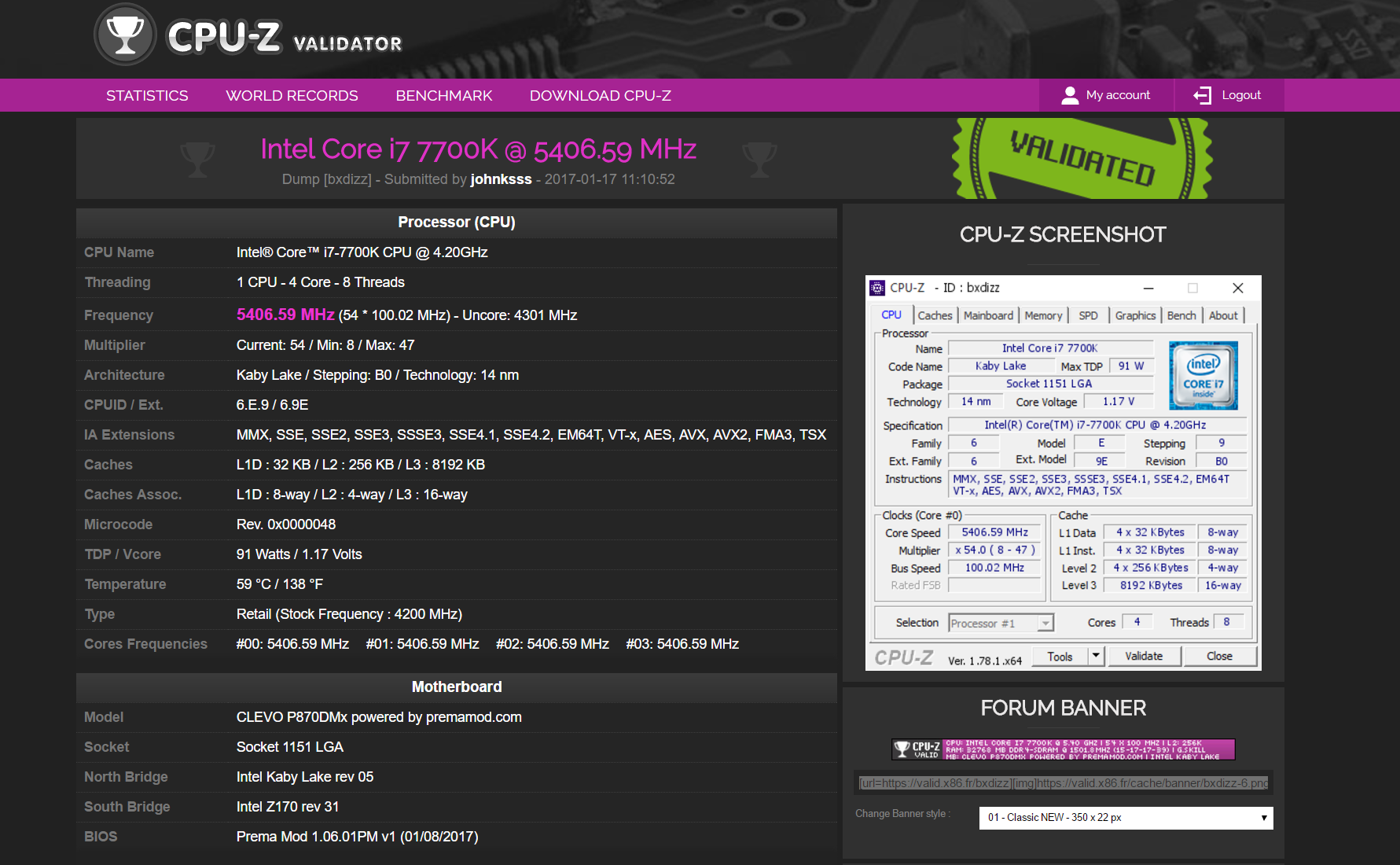Open the Change Banner style dropdown
Image resolution: width=1400 pixels, height=865 pixels.
point(1126,818)
